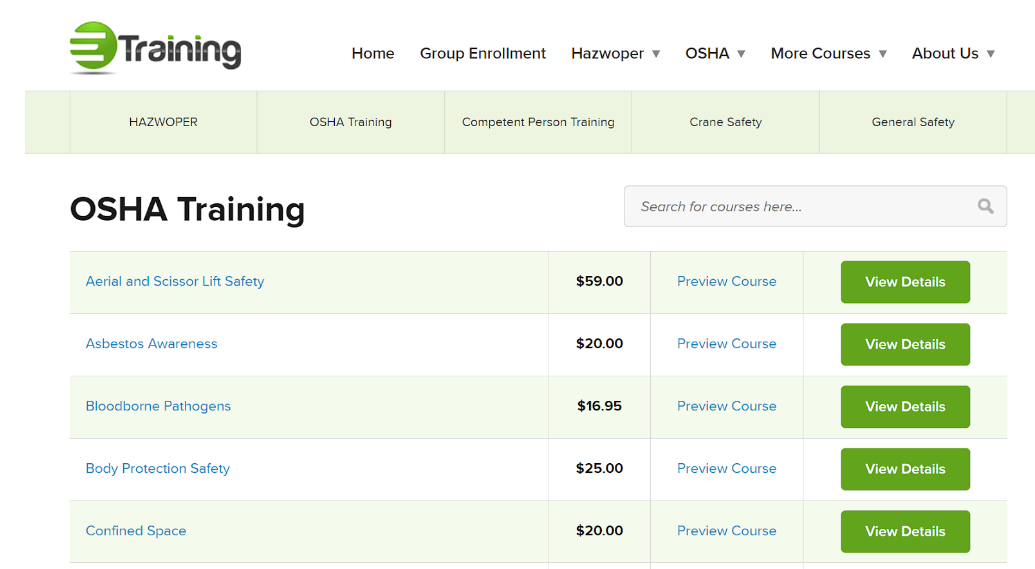Open the Body Protection Safety link
Screen dimensions: 1035x569
[x=158, y=468]
